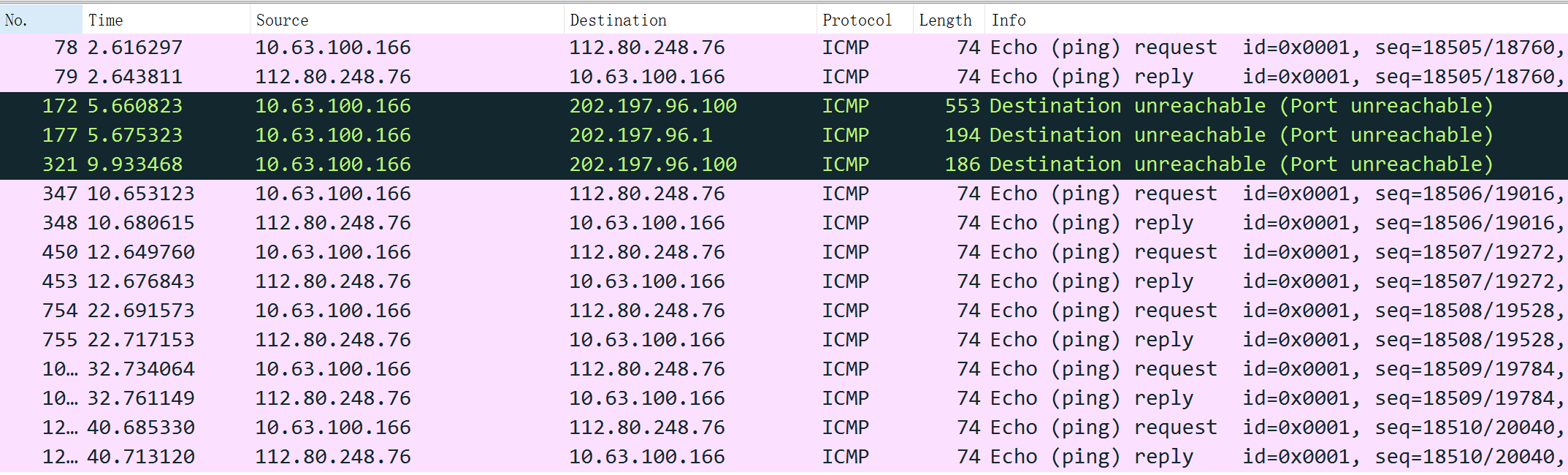Sort by the Protocol column header

coord(865,20)
